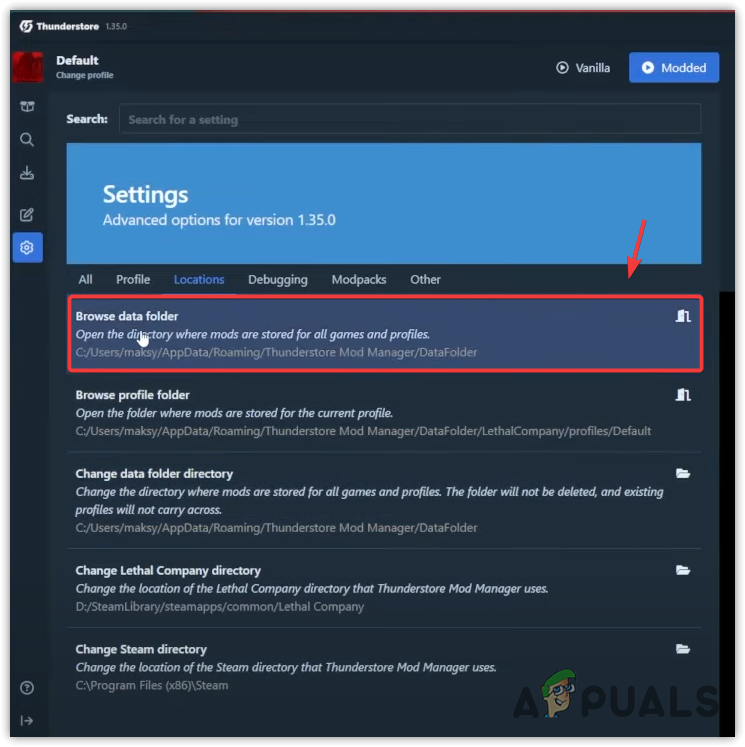Switch to the Profile settings tab
Viewport: 745px width, 747px height.
[x=133, y=280]
